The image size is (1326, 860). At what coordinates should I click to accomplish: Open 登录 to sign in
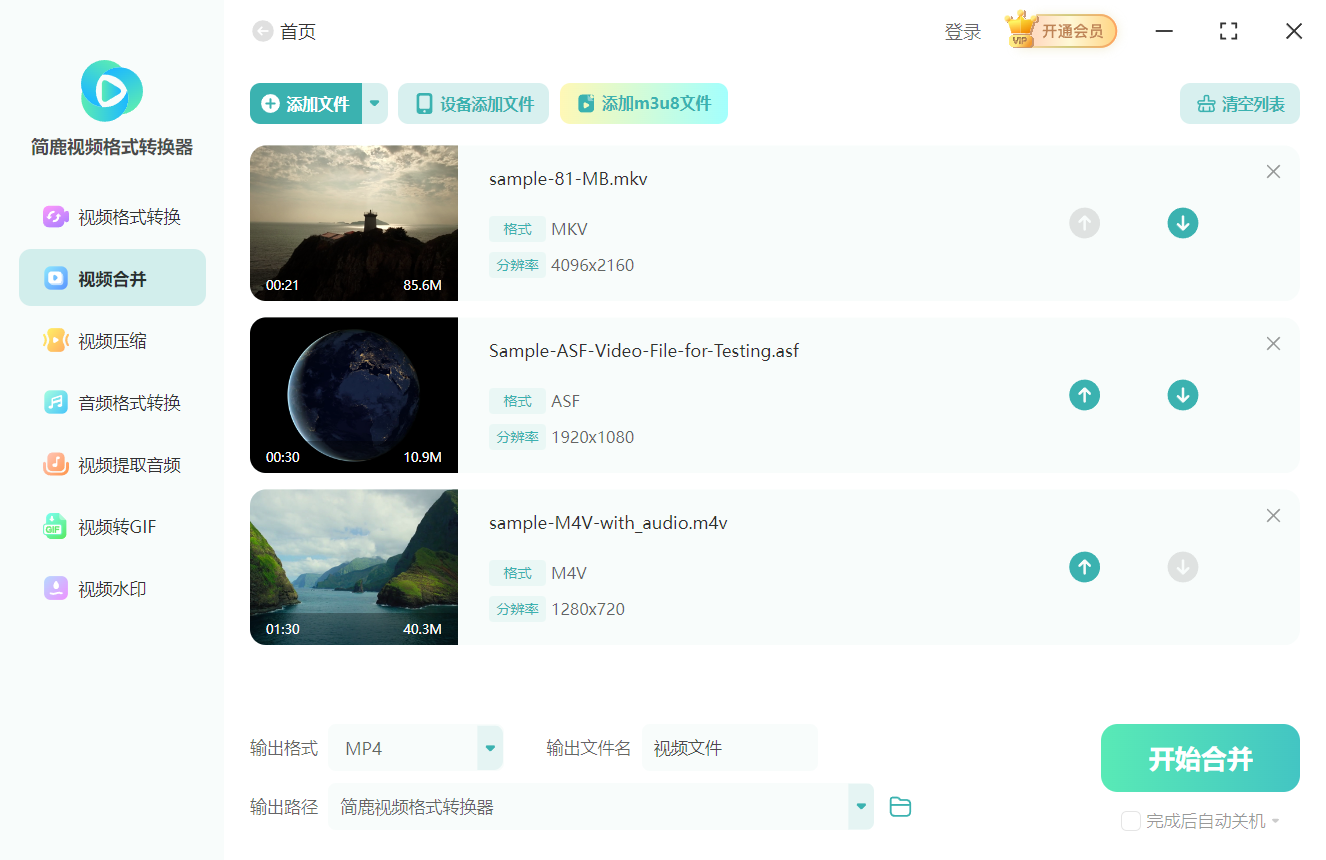pyautogui.click(x=962, y=31)
